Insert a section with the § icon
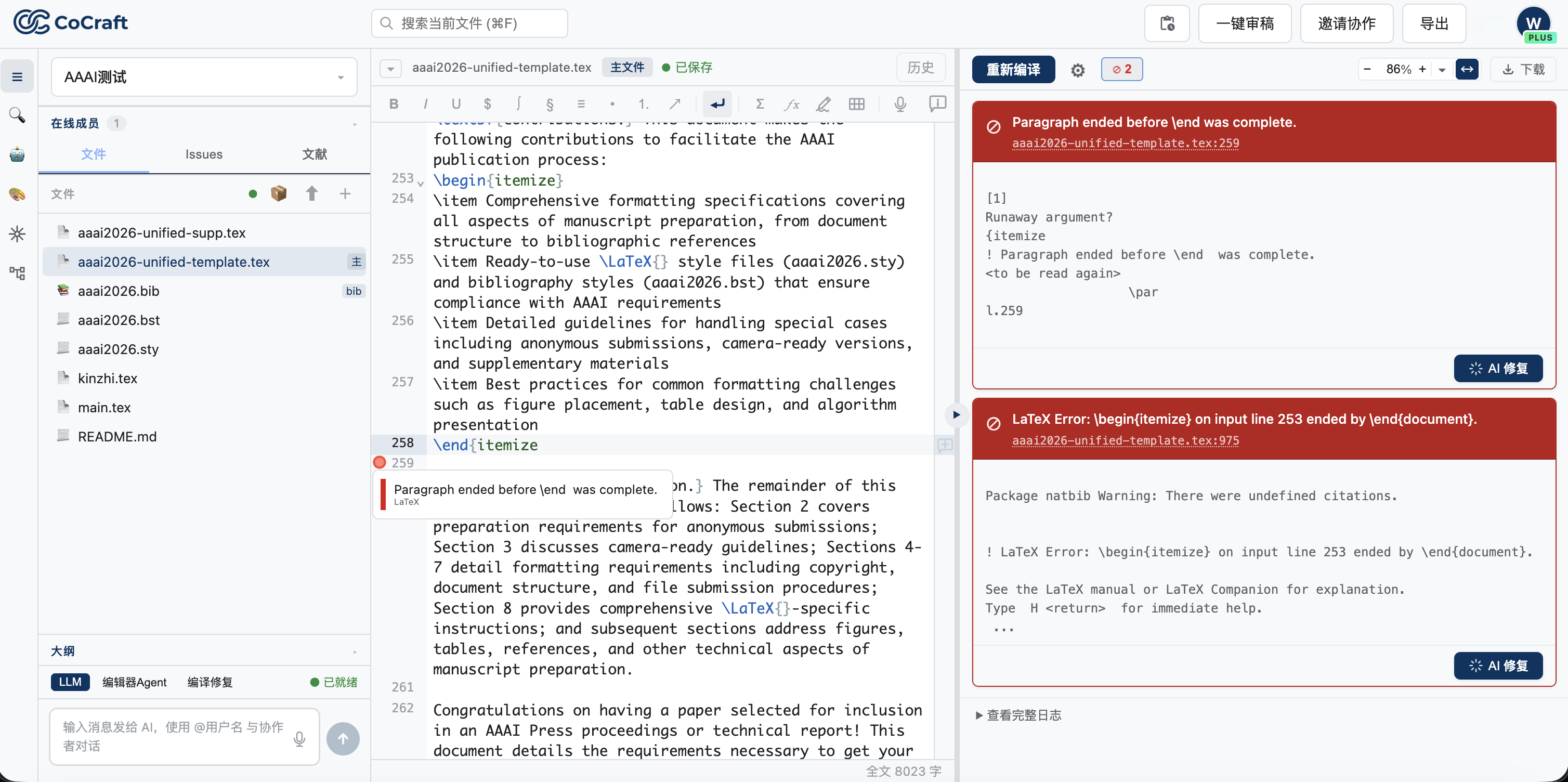The width and height of the screenshot is (1568, 782). pyautogui.click(x=550, y=104)
